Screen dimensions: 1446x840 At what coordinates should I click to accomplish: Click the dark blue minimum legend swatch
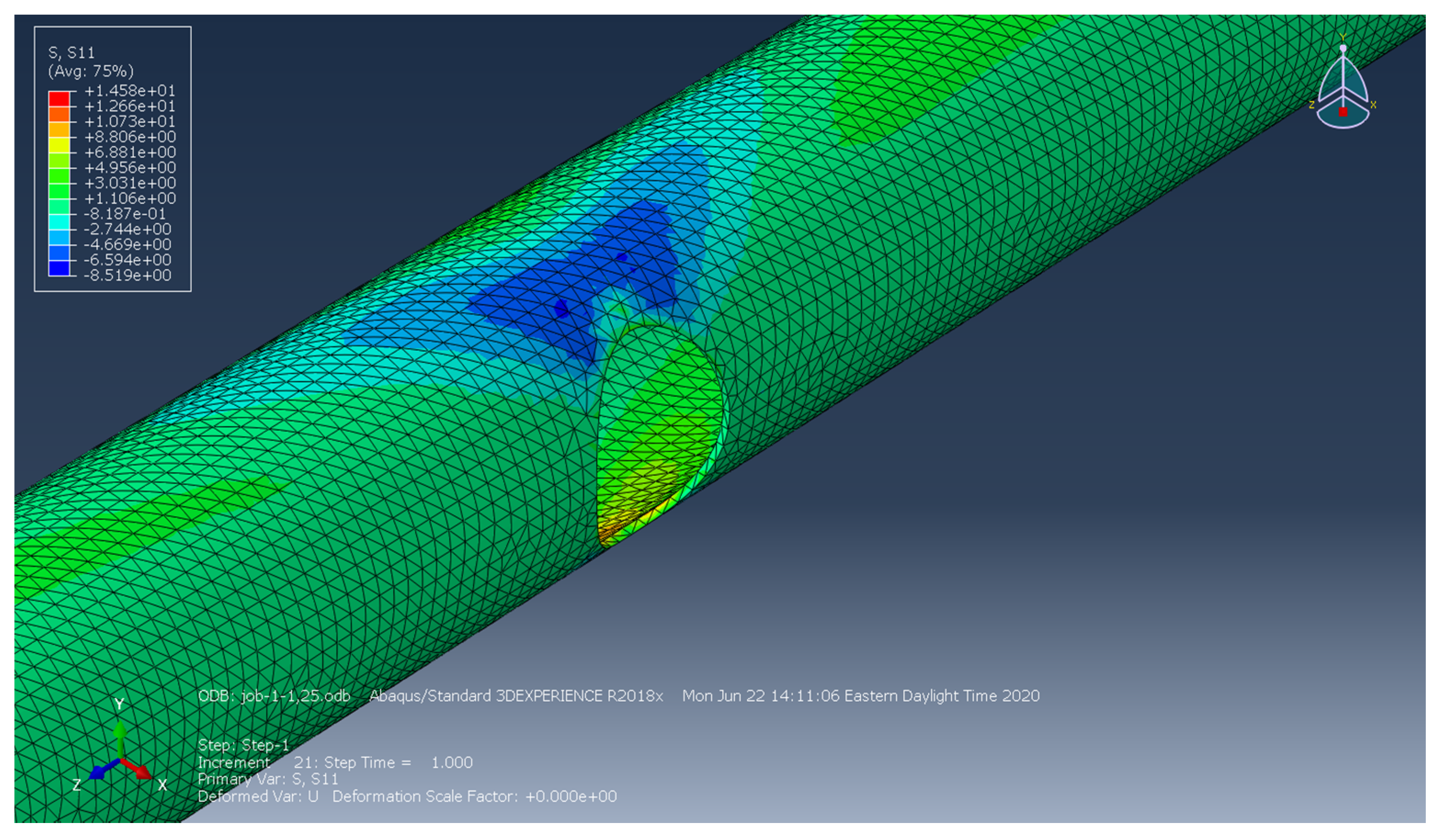[59, 268]
